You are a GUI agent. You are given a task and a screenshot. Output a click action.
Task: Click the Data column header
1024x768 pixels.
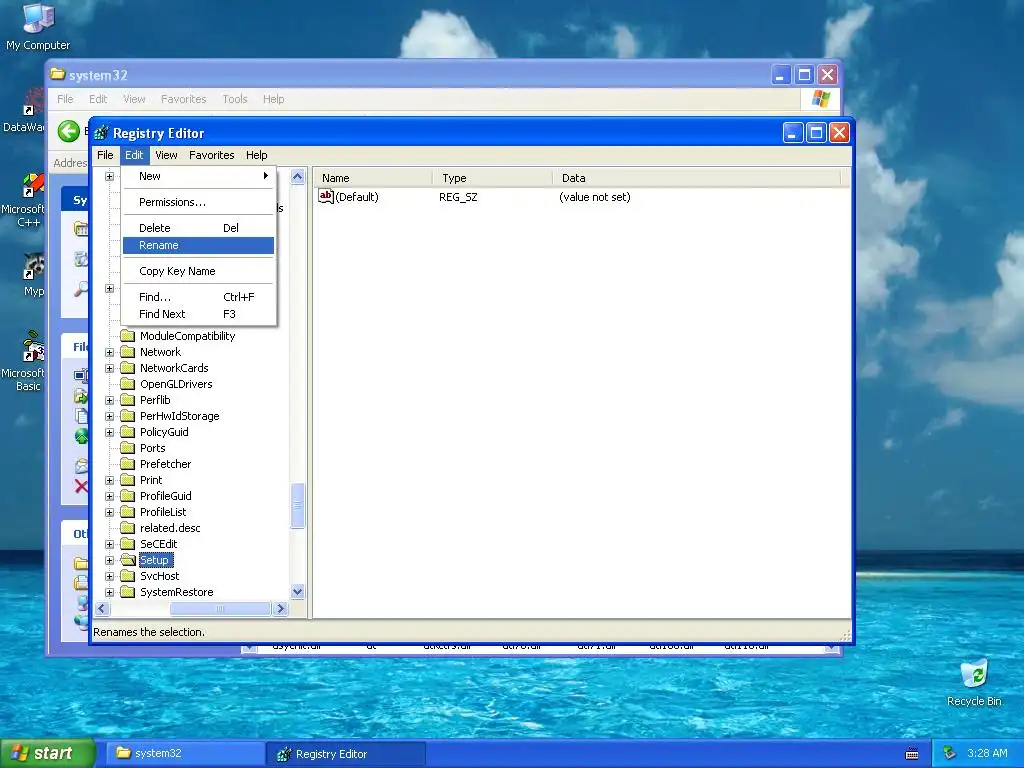click(x=696, y=178)
